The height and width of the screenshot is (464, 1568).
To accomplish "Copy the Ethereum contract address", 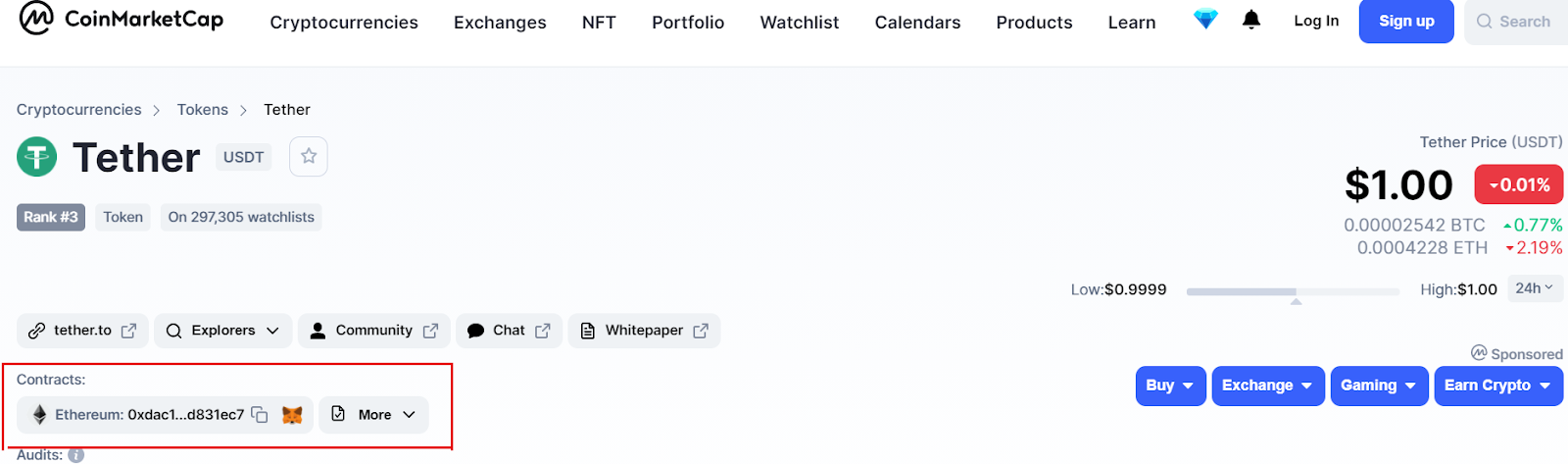I will [260, 415].
